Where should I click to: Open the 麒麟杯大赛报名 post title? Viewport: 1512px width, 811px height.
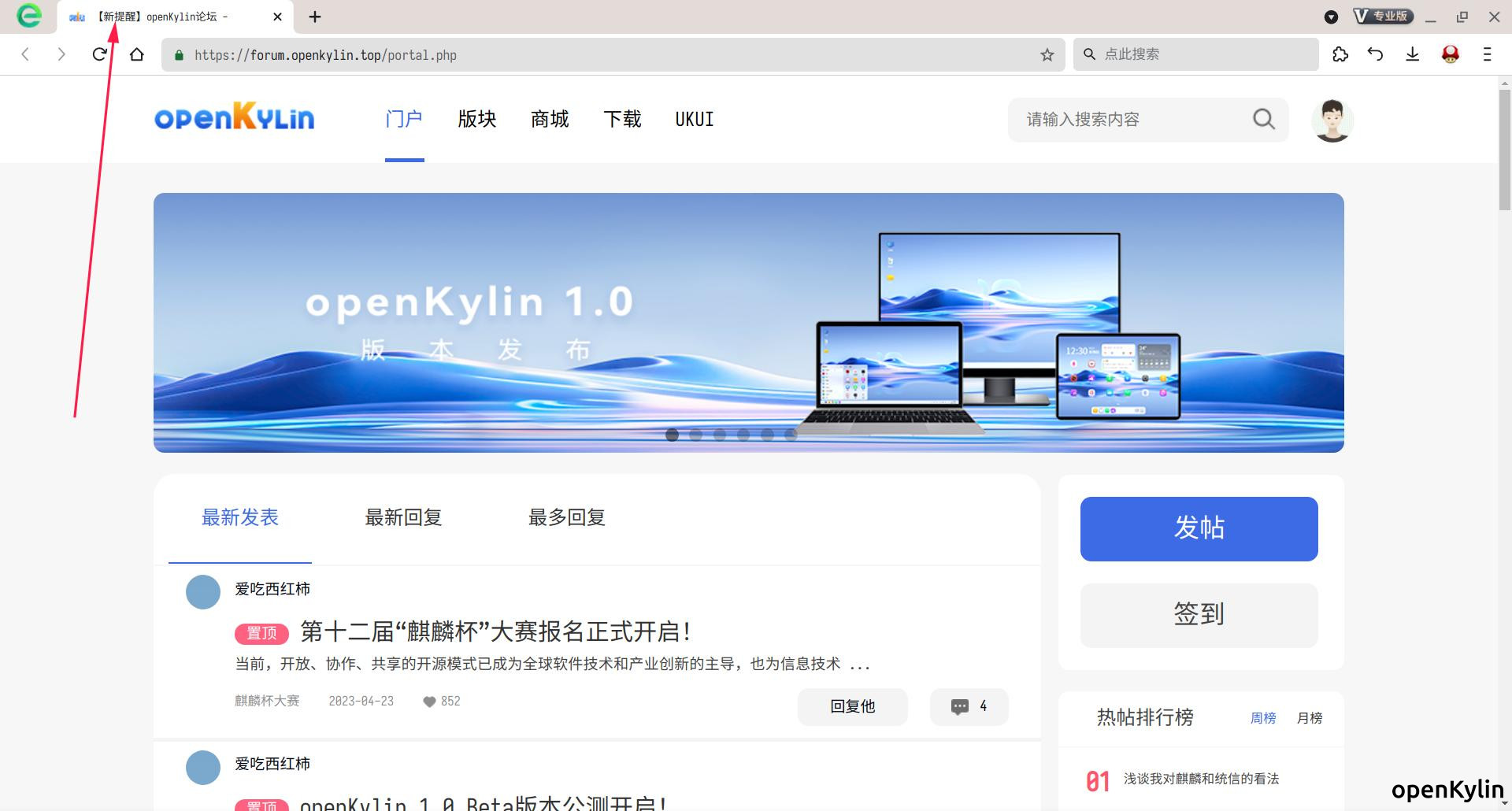[496, 631]
